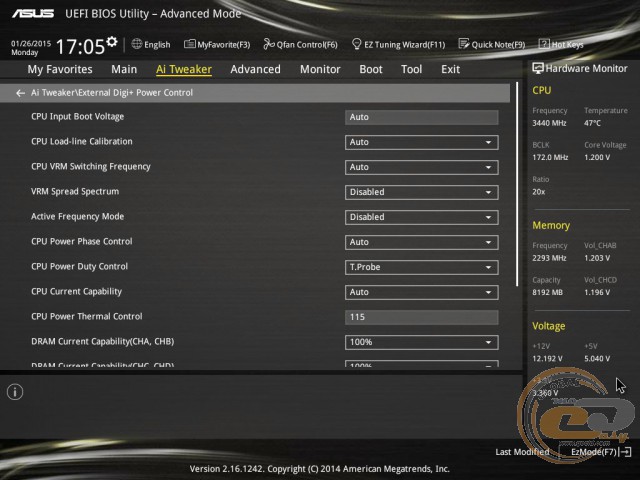Click the 1.203 V Vol_CHAB value
This screenshot has width=640, height=480.
tap(597, 258)
